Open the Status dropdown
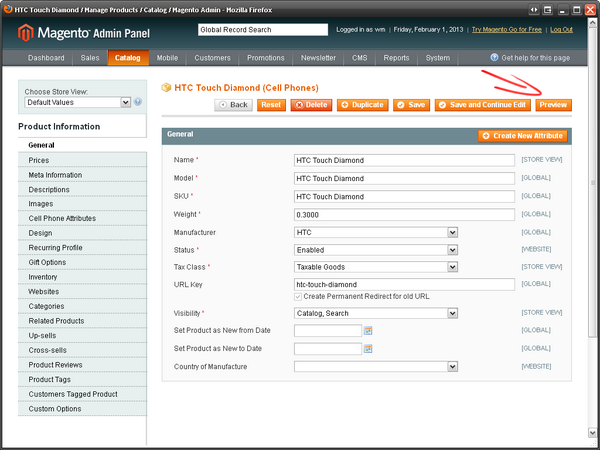 point(376,250)
